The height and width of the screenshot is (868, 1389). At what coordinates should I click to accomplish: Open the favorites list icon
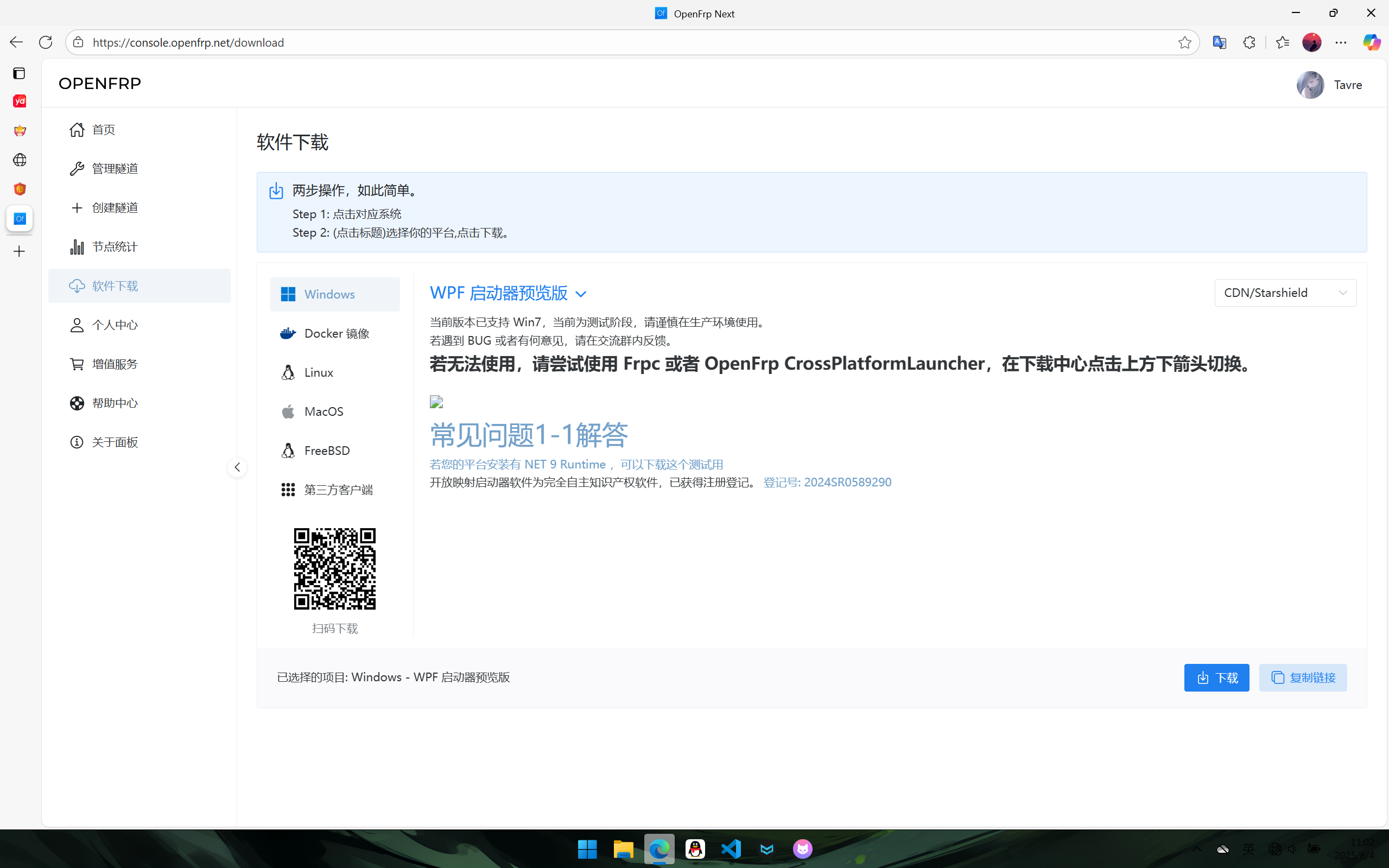tap(1282, 42)
